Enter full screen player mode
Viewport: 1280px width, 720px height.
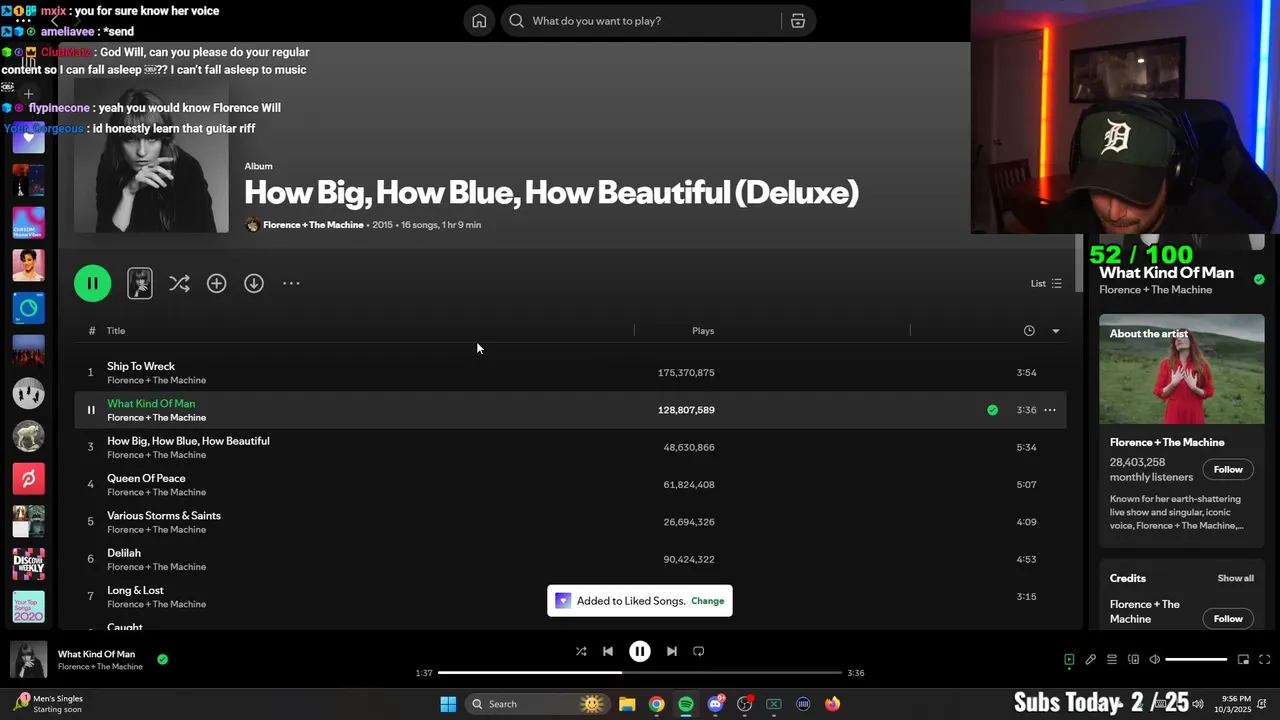[1264, 660]
